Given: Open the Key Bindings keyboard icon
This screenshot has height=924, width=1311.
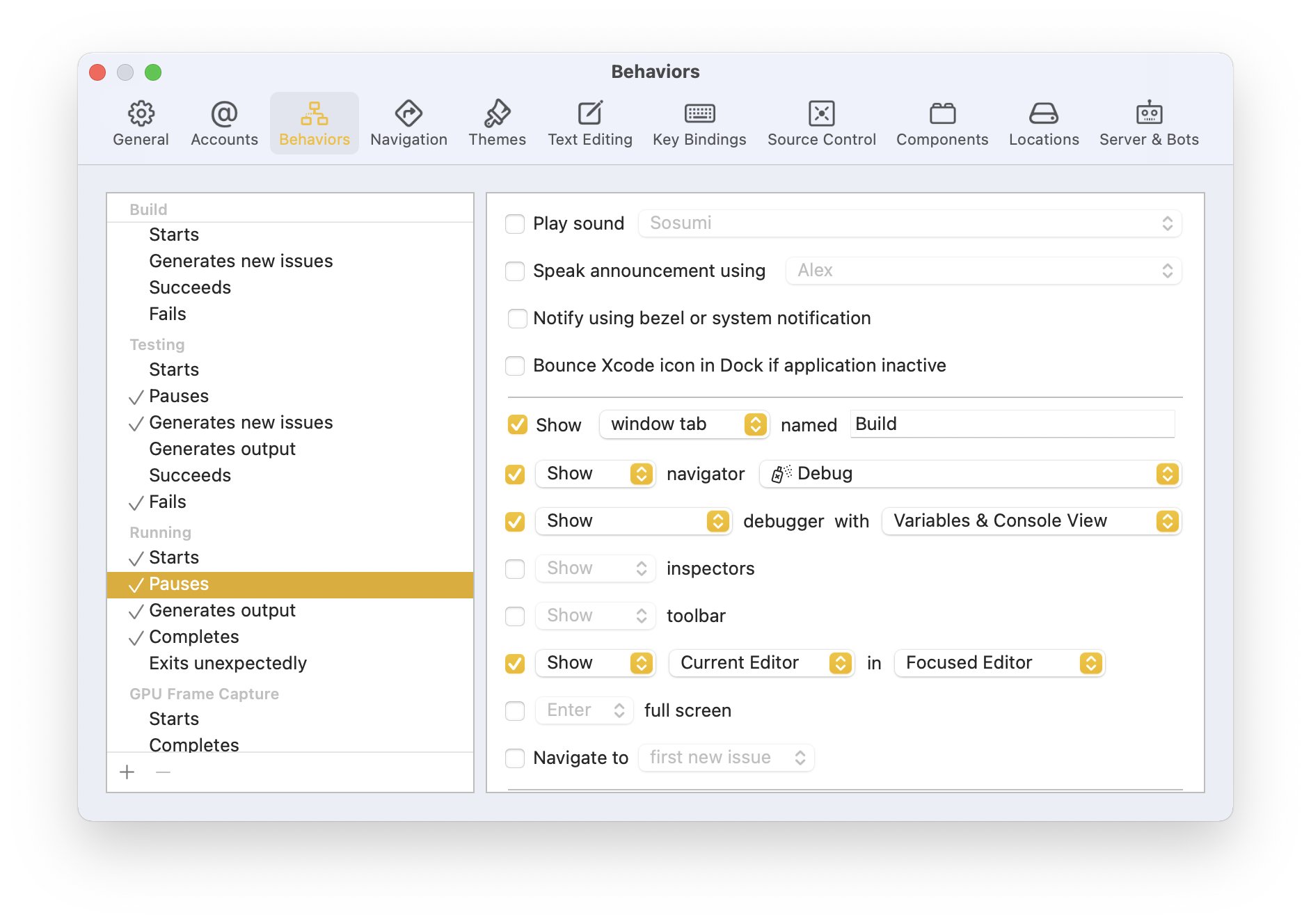Looking at the screenshot, I should point(699,113).
